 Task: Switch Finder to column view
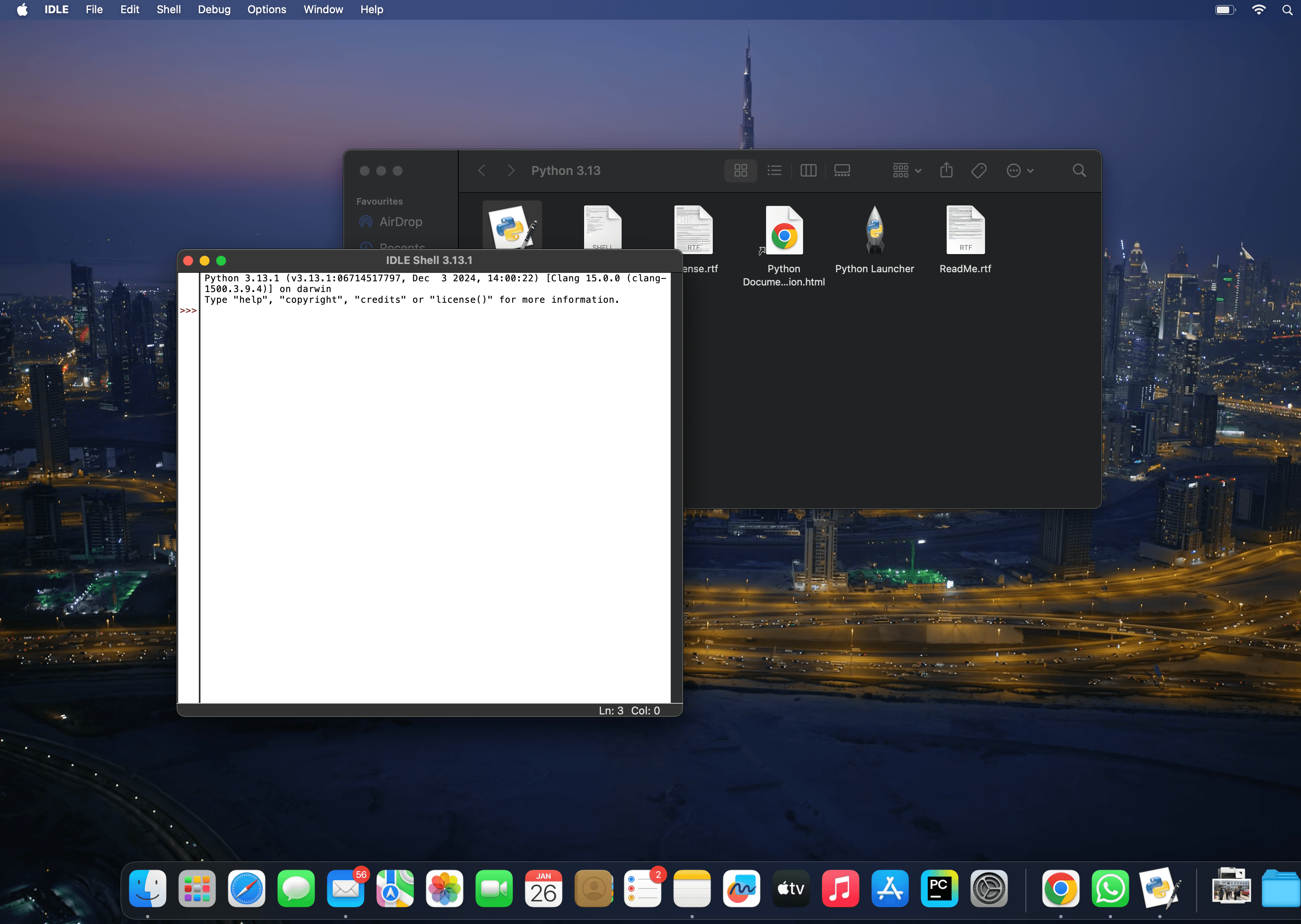(x=808, y=171)
